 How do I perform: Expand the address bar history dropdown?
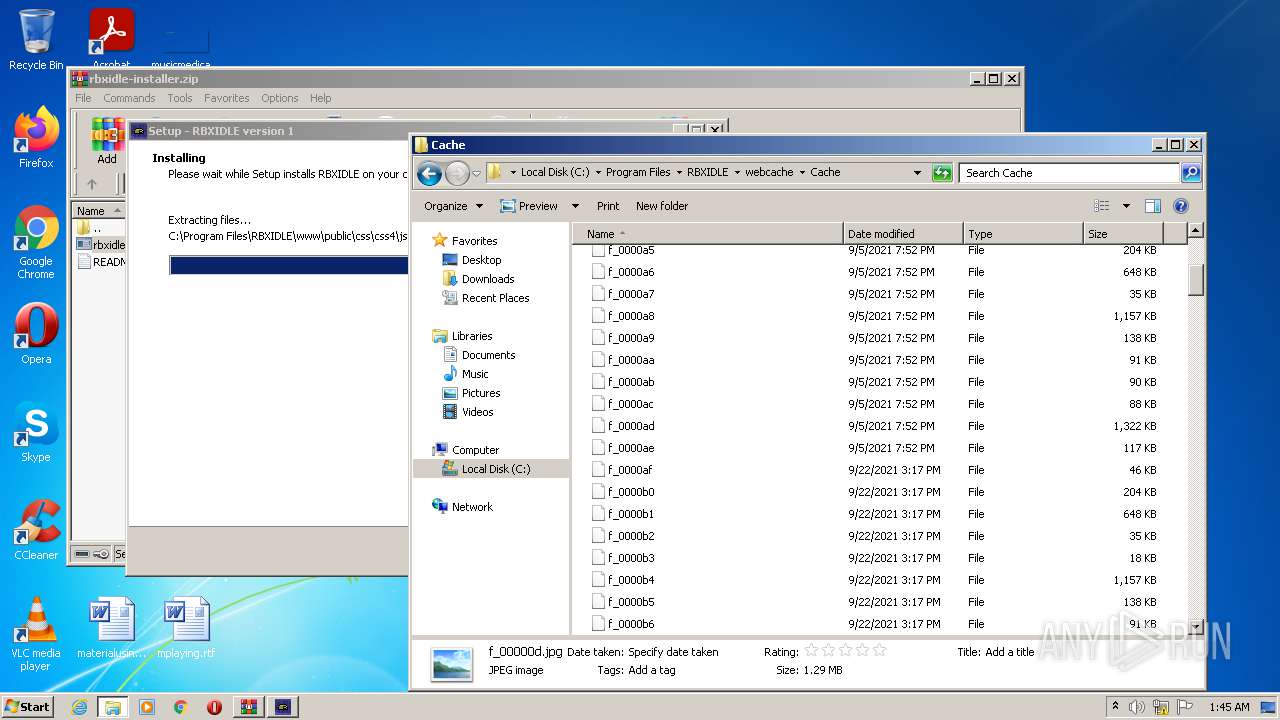click(x=917, y=173)
